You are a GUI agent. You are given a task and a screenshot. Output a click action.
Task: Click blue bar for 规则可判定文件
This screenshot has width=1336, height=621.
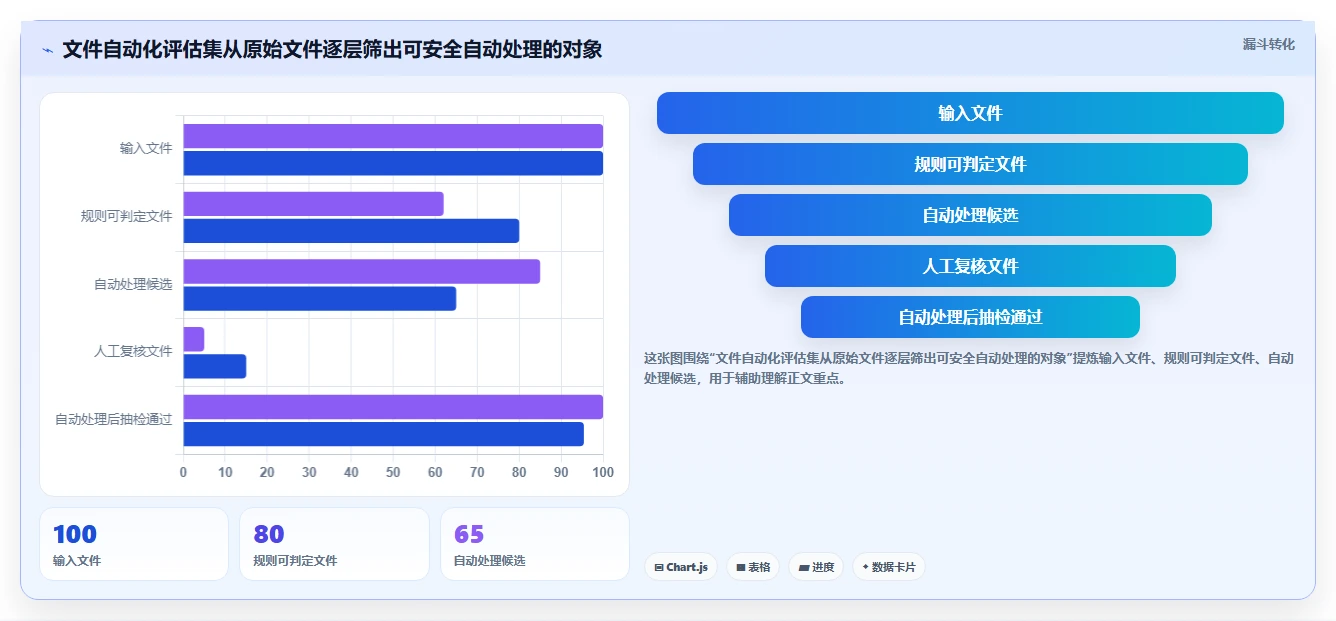pyautogui.click(x=351, y=231)
